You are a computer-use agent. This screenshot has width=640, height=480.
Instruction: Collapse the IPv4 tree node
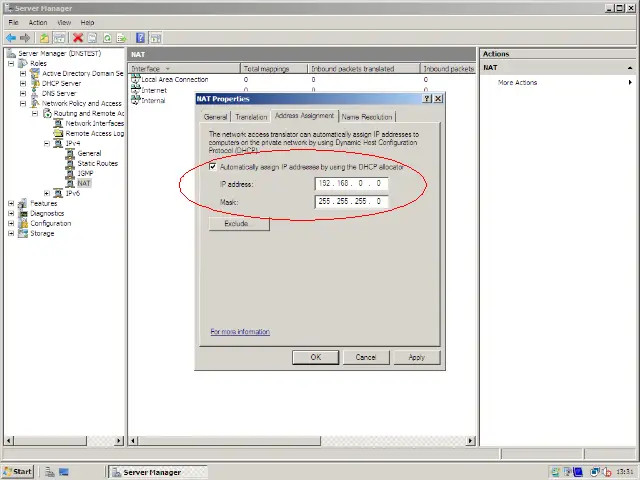click(47, 144)
